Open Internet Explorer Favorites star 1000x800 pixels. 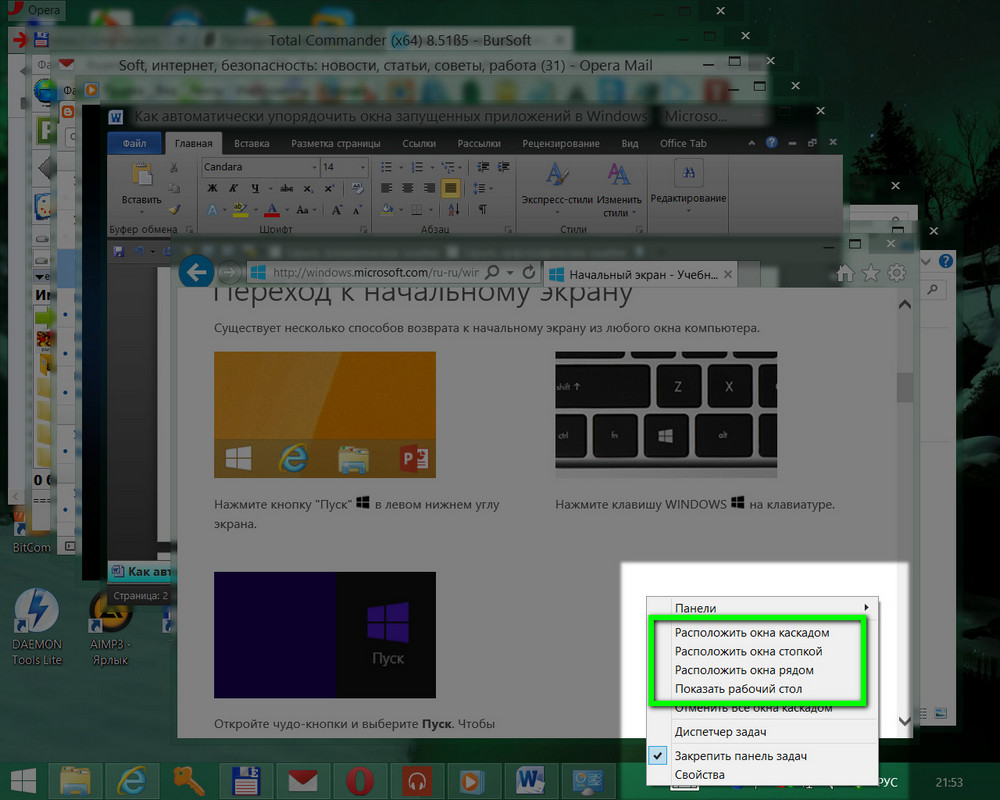click(x=871, y=273)
